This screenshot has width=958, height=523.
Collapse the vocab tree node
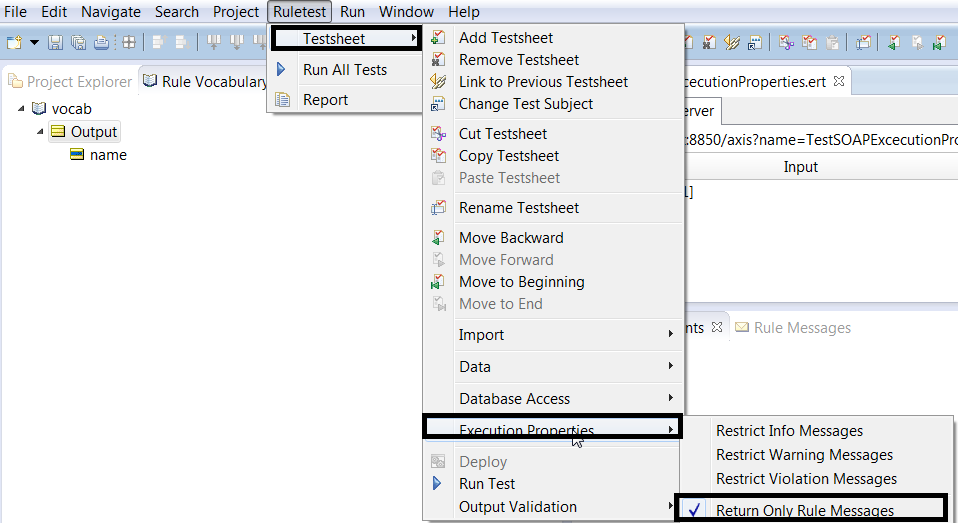(21, 109)
